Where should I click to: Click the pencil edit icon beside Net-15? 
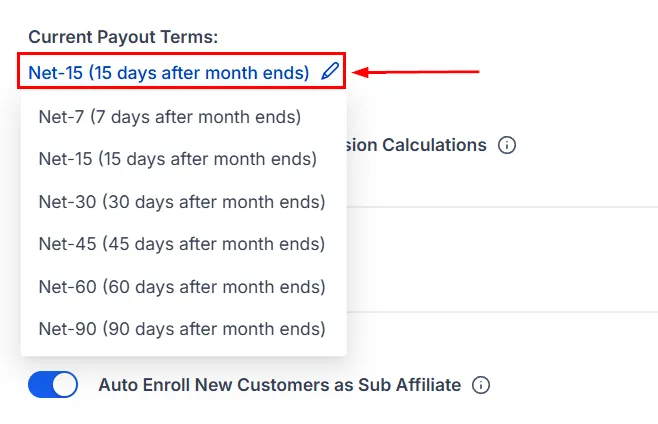(x=330, y=71)
